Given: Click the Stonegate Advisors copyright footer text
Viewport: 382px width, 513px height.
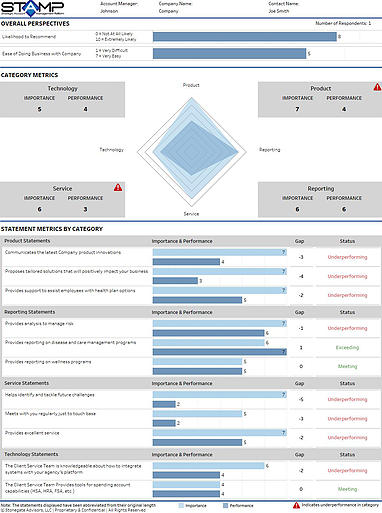Looking at the screenshot, I should pos(73,510).
